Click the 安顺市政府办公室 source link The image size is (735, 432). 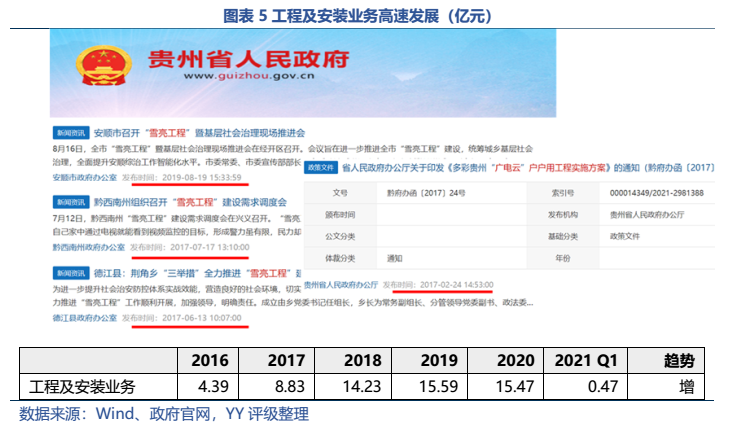tap(85, 177)
